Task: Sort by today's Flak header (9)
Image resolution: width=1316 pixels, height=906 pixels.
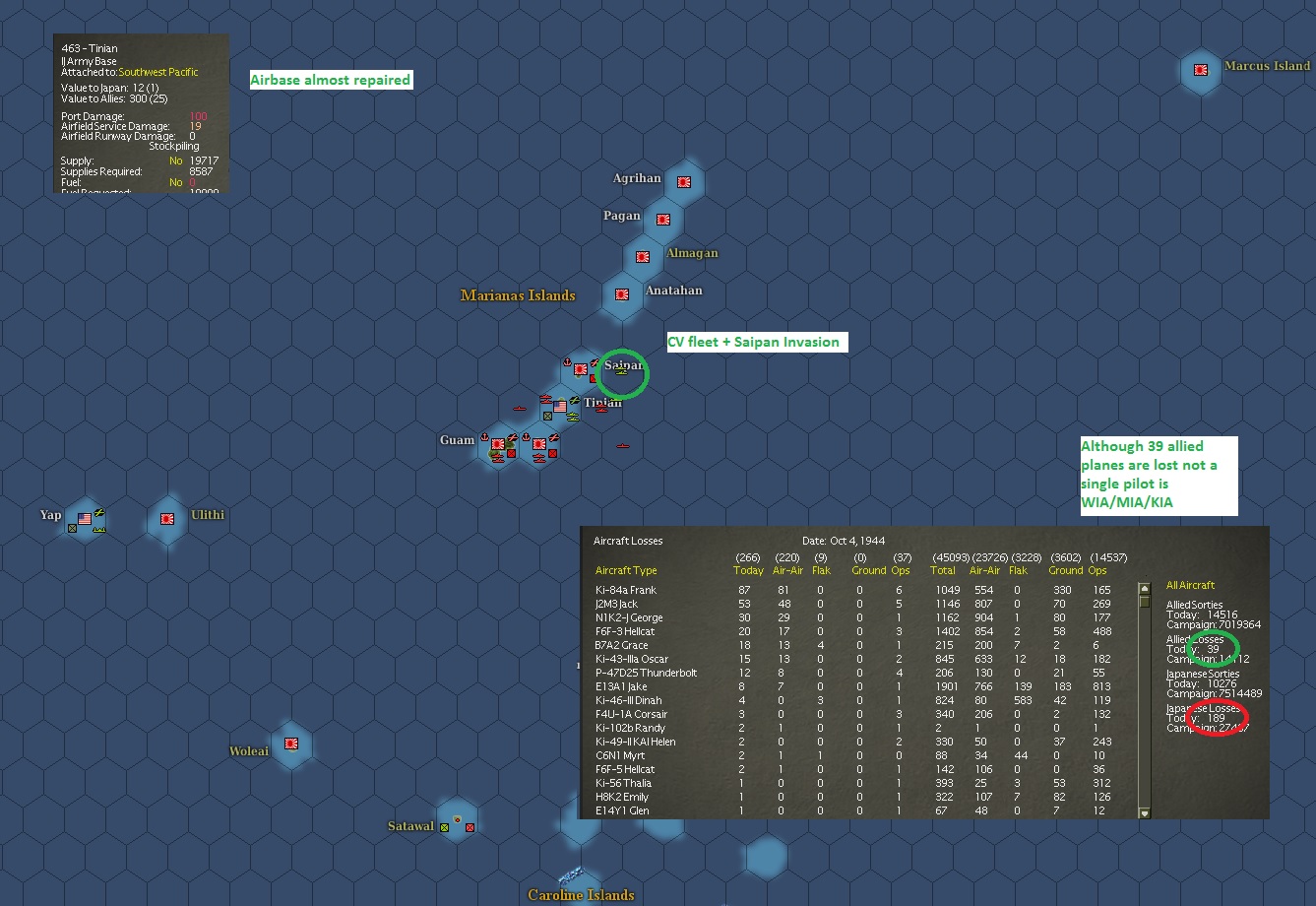Action: point(820,570)
